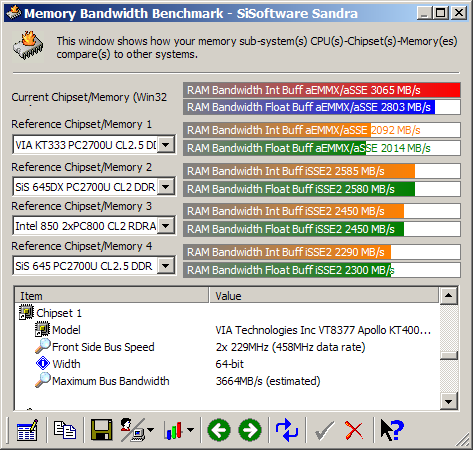Click the green Float Buff 2014 MB/s bar
Viewport: 473px width, 450px height.
[322, 148]
